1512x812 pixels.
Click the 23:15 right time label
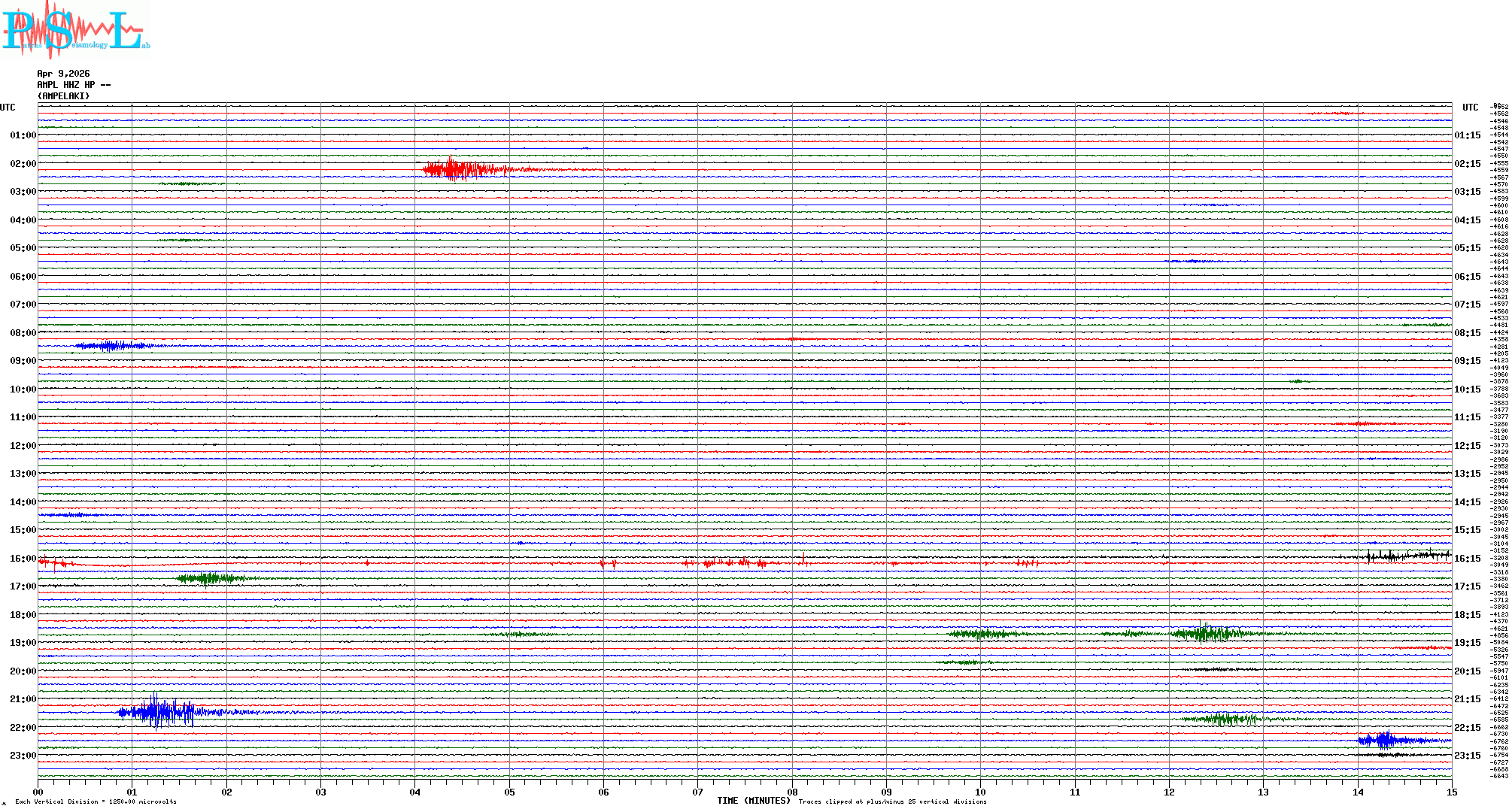(x=1467, y=756)
